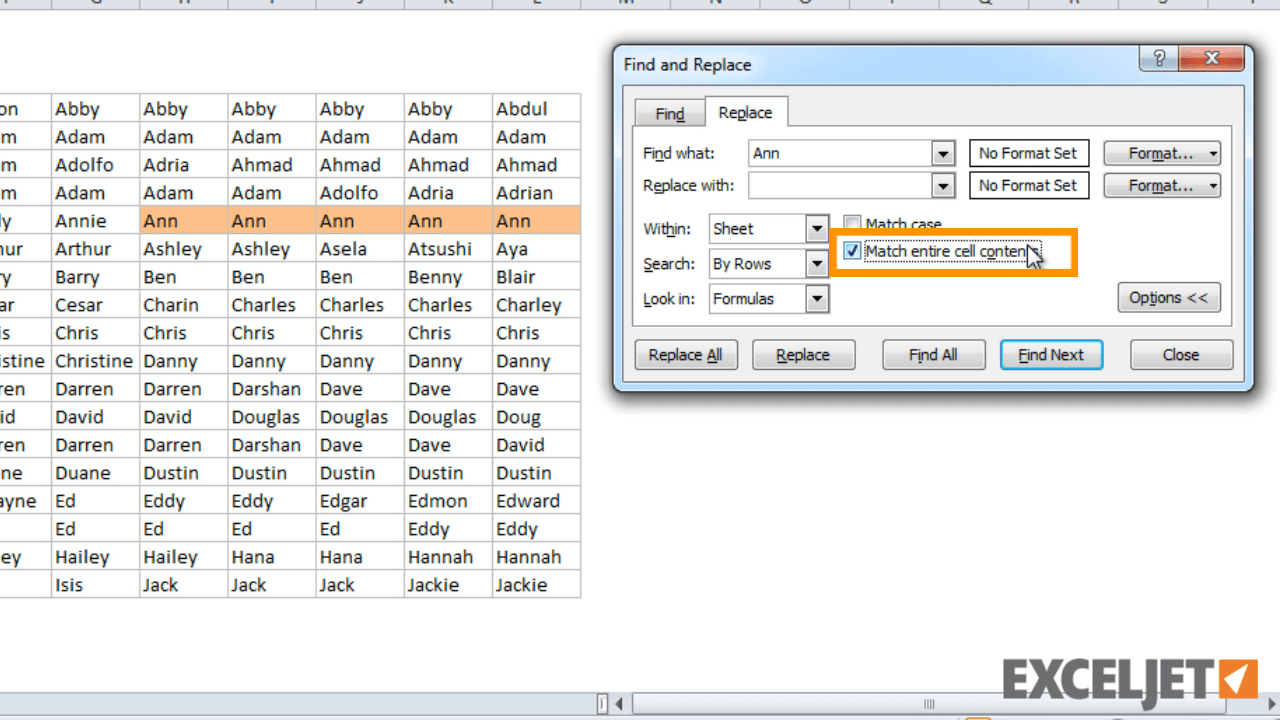Select the Replace tab
The width and height of the screenshot is (1280, 720).
pyautogui.click(x=745, y=112)
